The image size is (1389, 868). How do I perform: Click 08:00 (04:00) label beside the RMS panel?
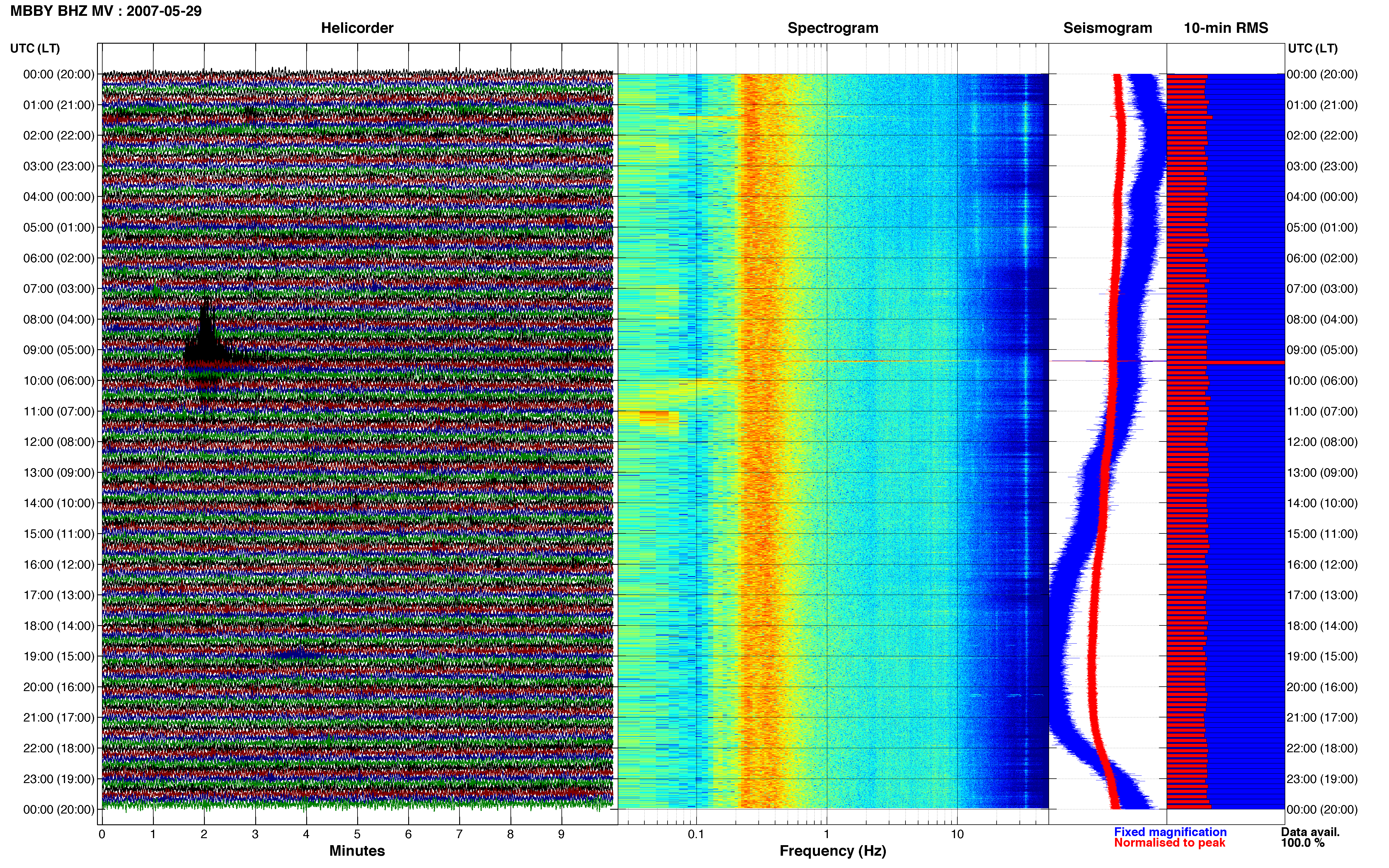click(x=1322, y=320)
